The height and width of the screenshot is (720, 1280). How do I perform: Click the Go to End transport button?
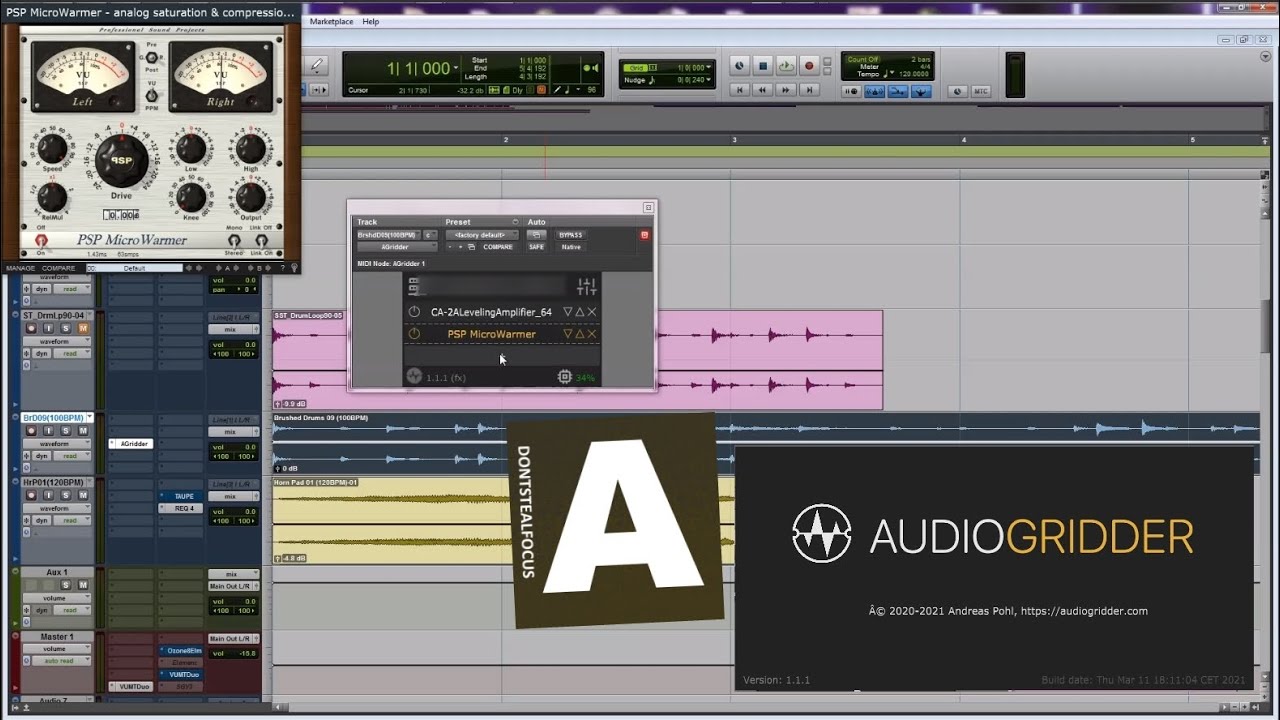pos(809,90)
